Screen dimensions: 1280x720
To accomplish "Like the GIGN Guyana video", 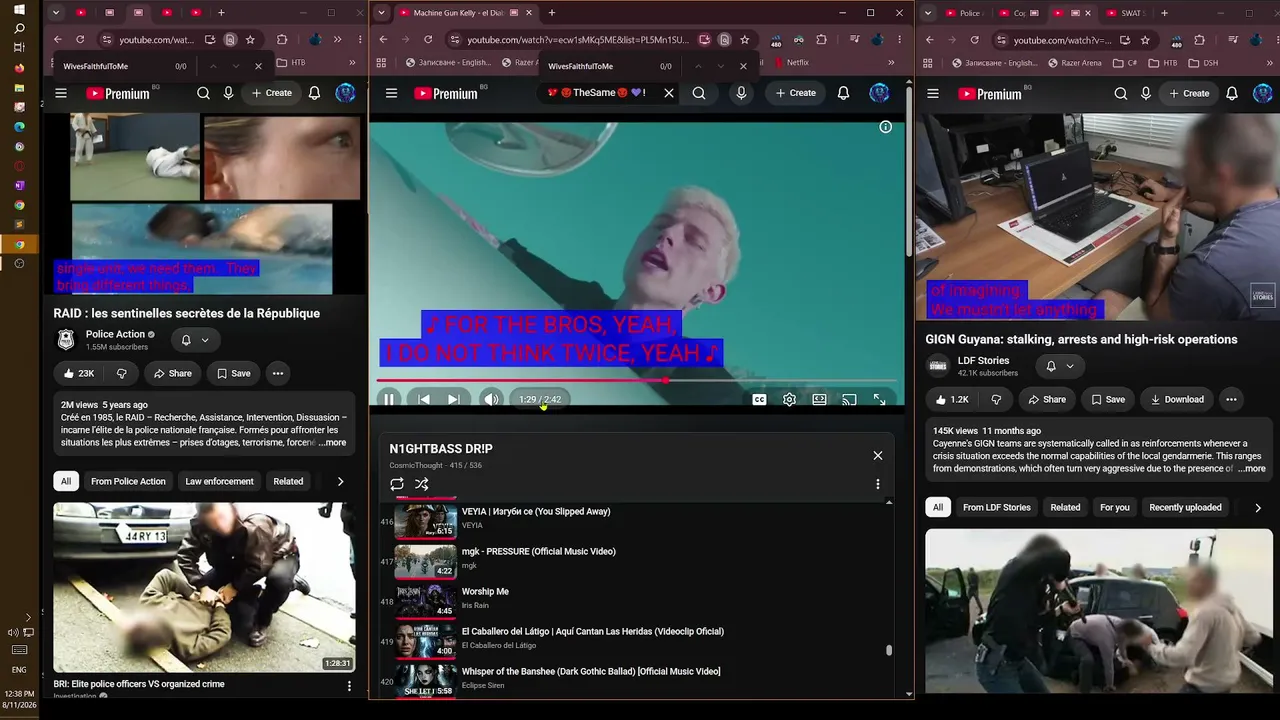I will (x=952, y=399).
